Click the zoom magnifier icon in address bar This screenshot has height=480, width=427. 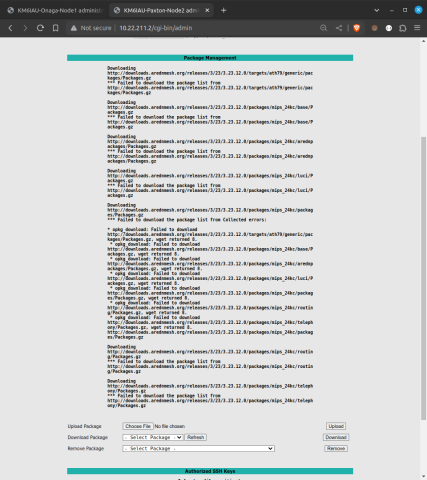323,28
